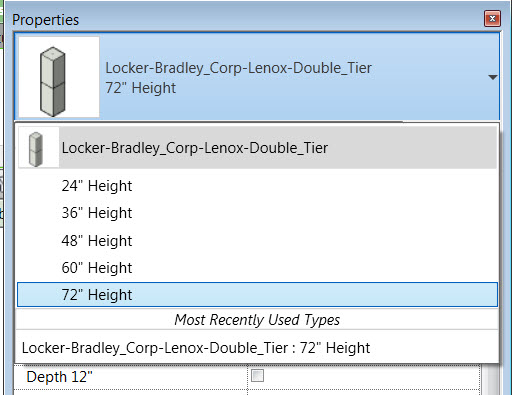Viewport: 512px width, 395px height.
Task: Close the Properties palette
Action: point(492,19)
